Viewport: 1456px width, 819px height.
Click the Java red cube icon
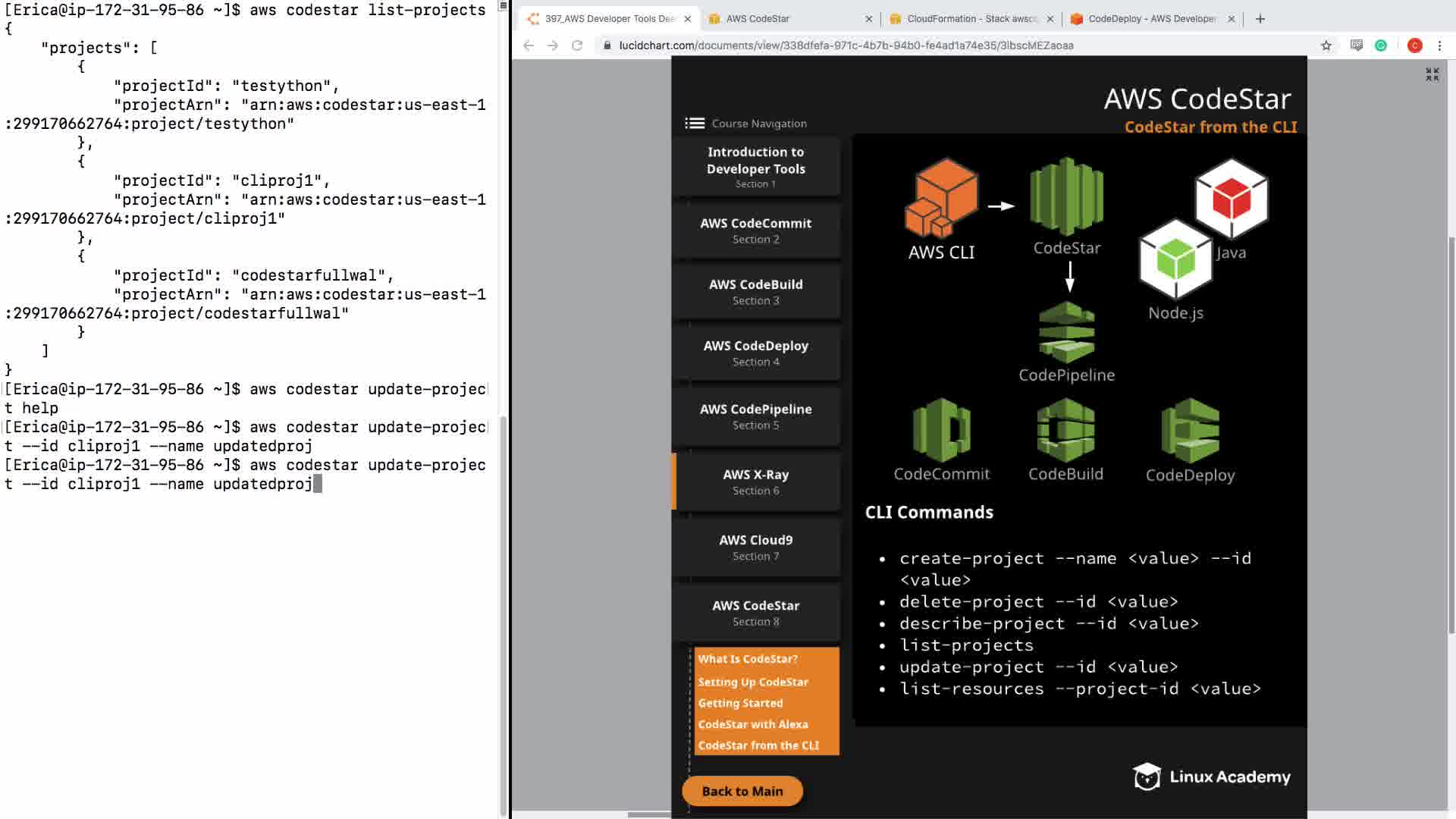click(x=1231, y=199)
